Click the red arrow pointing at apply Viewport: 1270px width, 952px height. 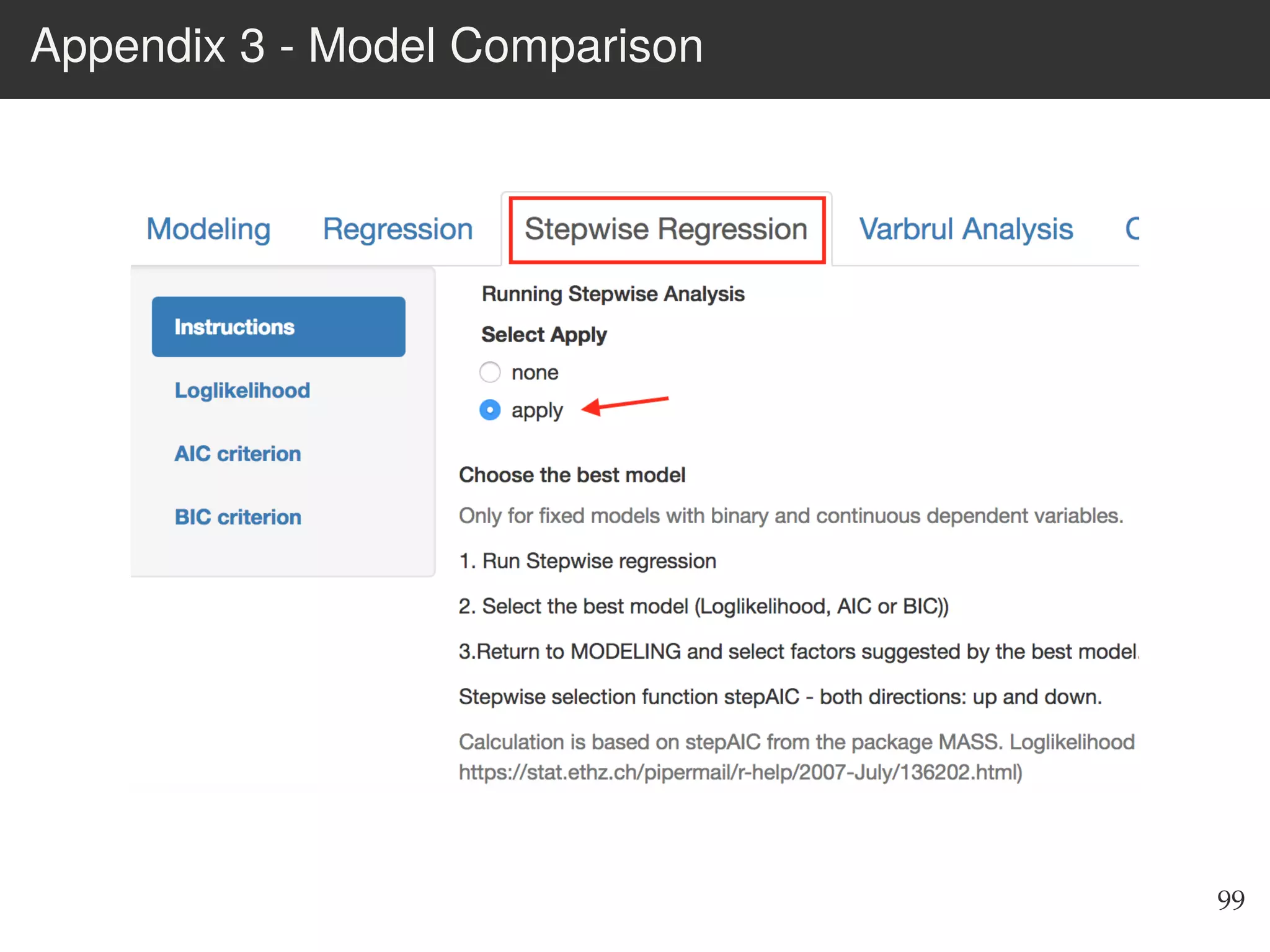click(x=625, y=405)
